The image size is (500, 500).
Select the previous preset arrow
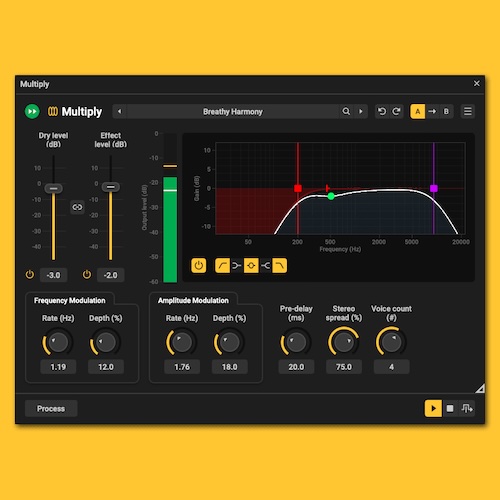pos(120,111)
